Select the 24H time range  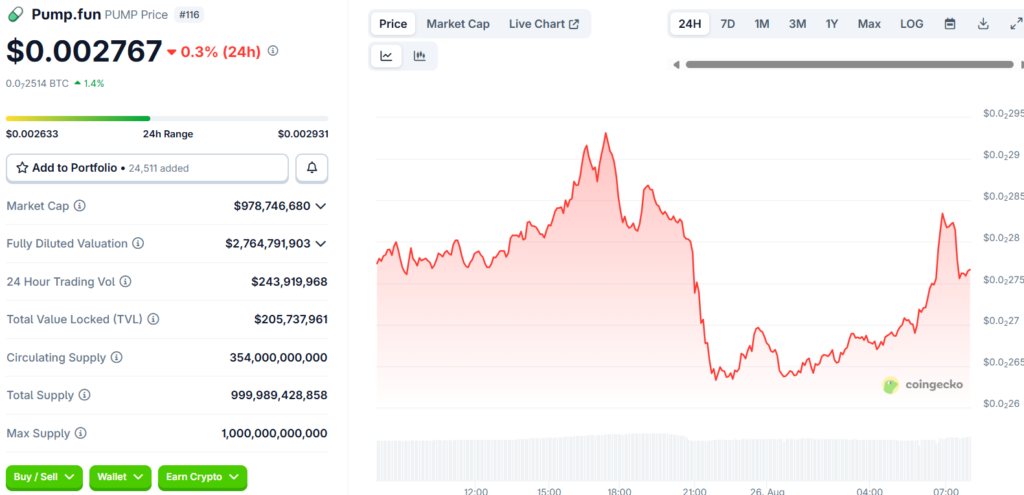(x=689, y=24)
